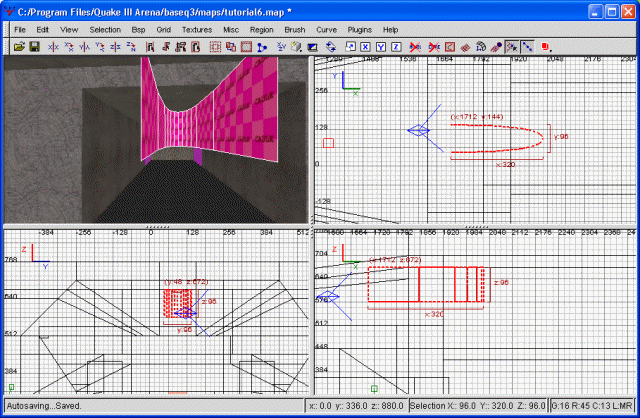
Task: Toggle scale lock X button
Action: (365, 47)
